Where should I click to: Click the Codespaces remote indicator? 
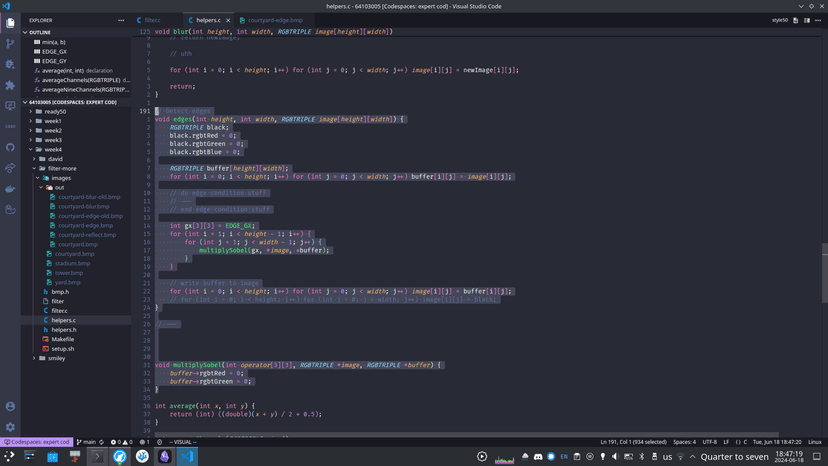pos(36,442)
